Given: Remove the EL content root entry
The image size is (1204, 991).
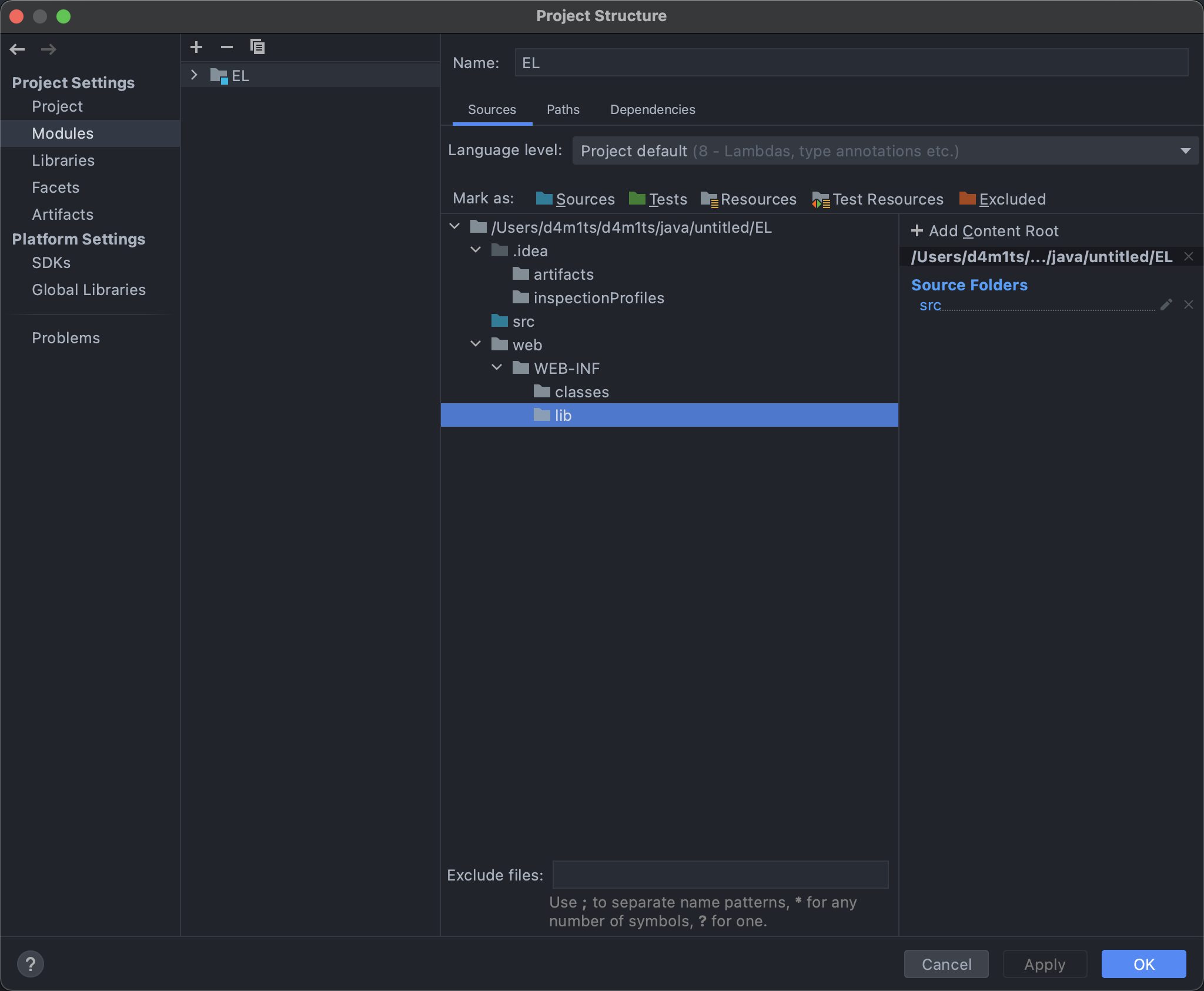Looking at the screenshot, I should (1189, 256).
